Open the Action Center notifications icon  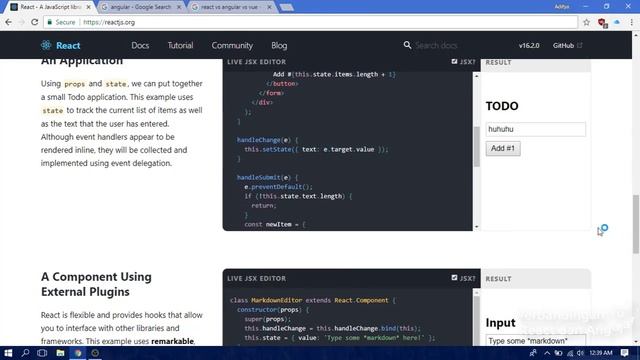624,353
